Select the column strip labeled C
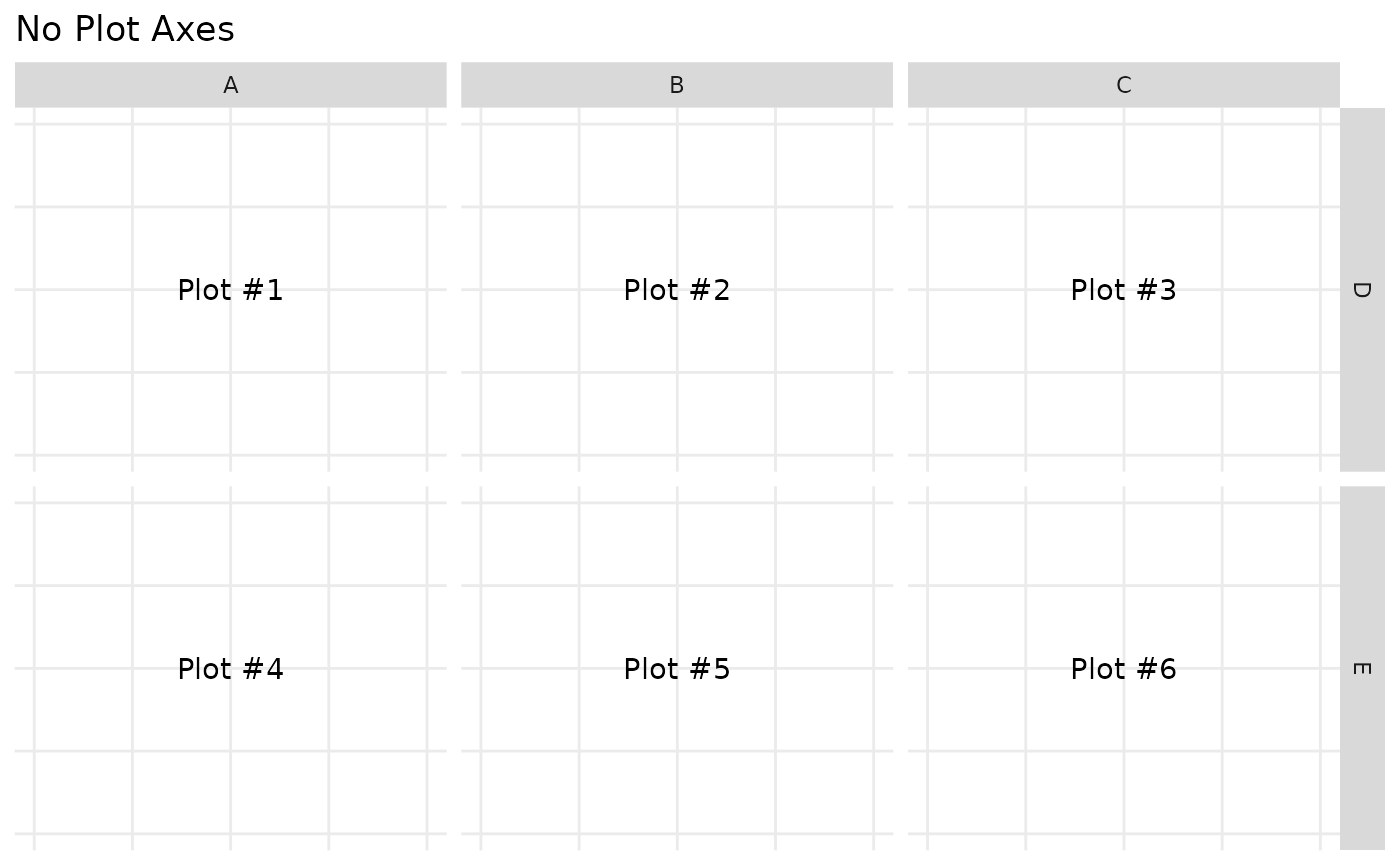 point(1123,85)
